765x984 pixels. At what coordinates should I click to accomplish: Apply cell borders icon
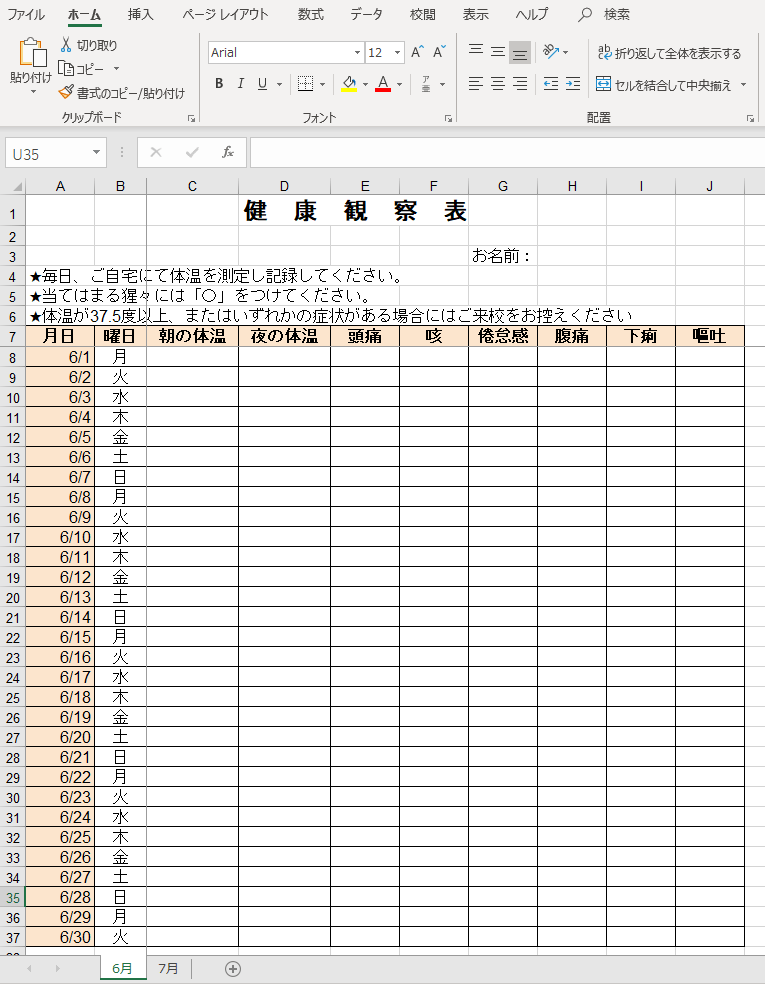pos(305,83)
